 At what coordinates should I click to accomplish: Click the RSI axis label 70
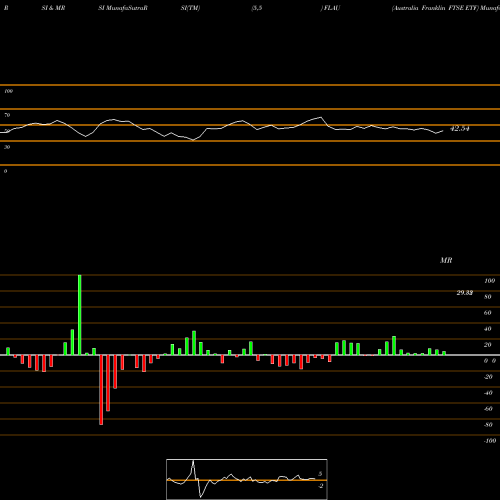[7, 115]
